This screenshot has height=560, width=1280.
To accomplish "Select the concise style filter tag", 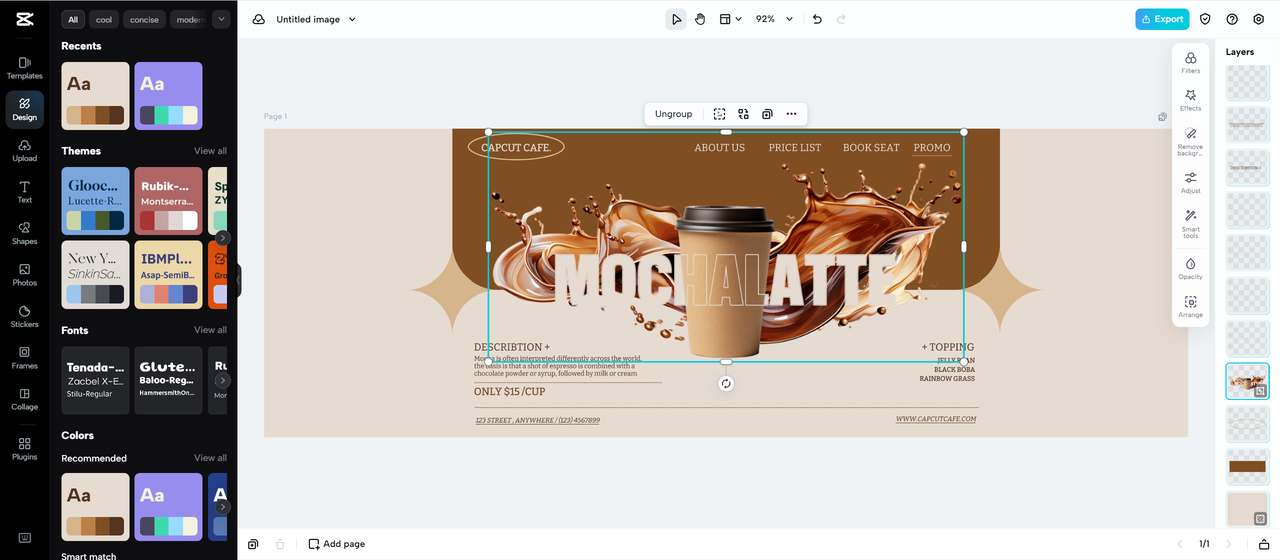I will tap(144, 19).
